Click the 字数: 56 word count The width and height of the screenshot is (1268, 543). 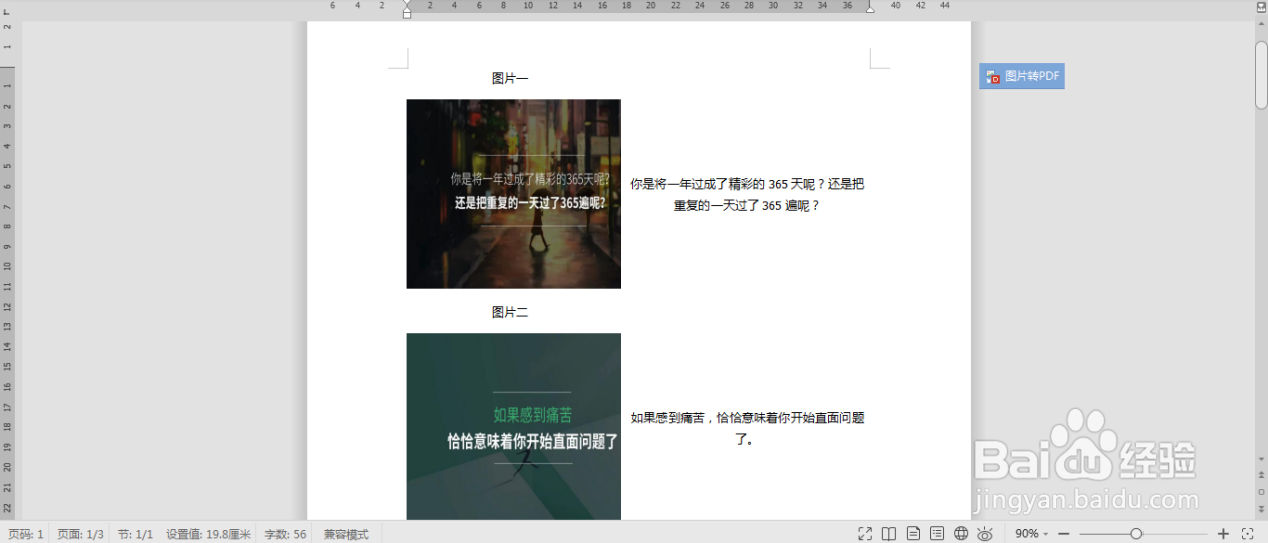(285, 535)
